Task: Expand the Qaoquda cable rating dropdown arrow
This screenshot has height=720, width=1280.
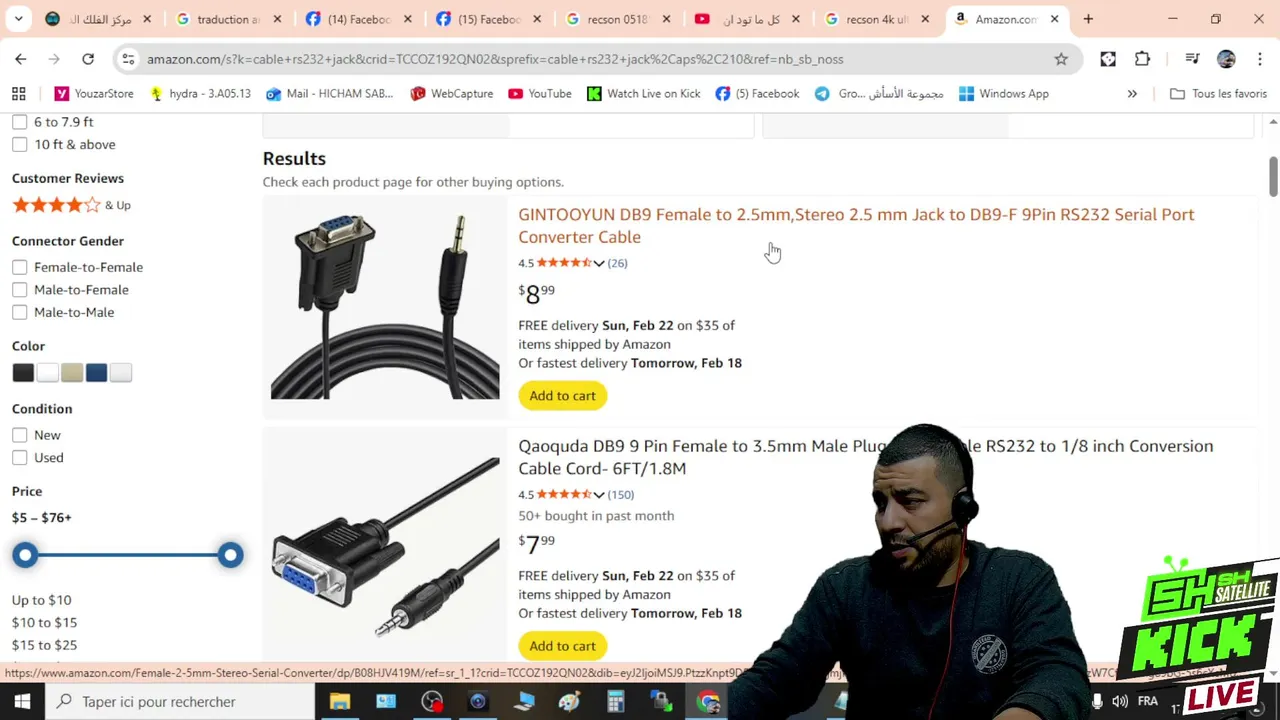Action: coord(599,494)
